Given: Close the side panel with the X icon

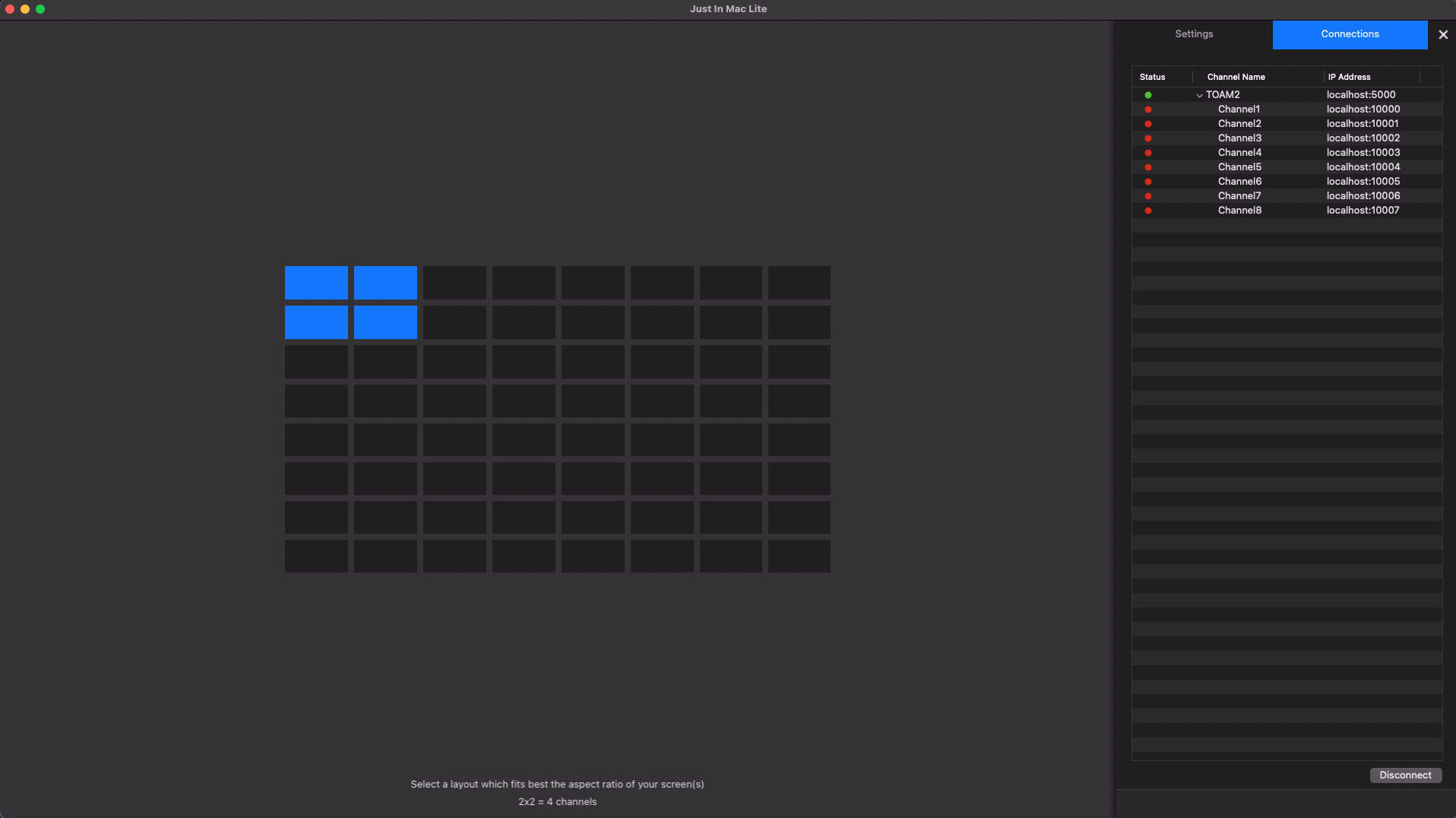Looking at the screenshot, I should [1442, 35].
